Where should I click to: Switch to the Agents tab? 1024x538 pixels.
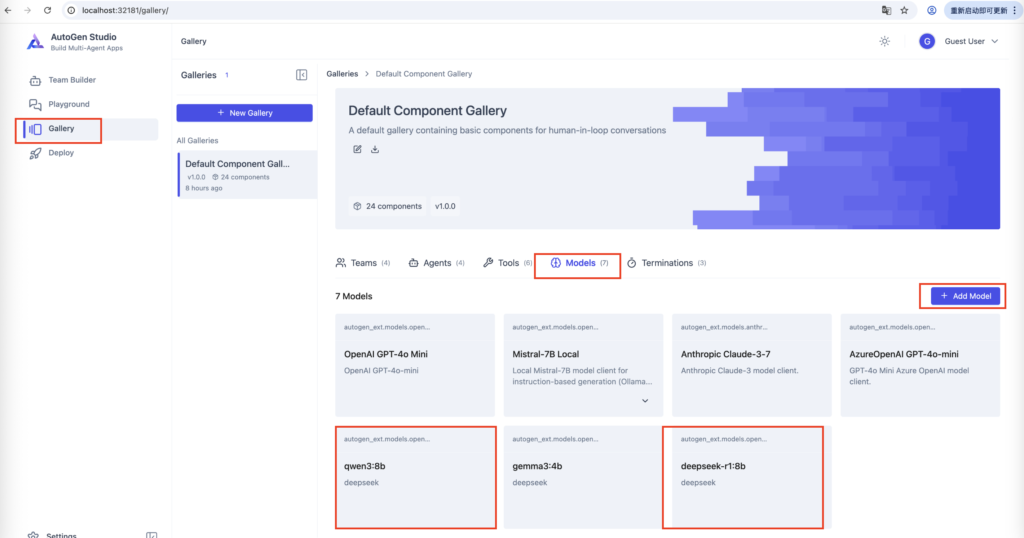[436, 263]
